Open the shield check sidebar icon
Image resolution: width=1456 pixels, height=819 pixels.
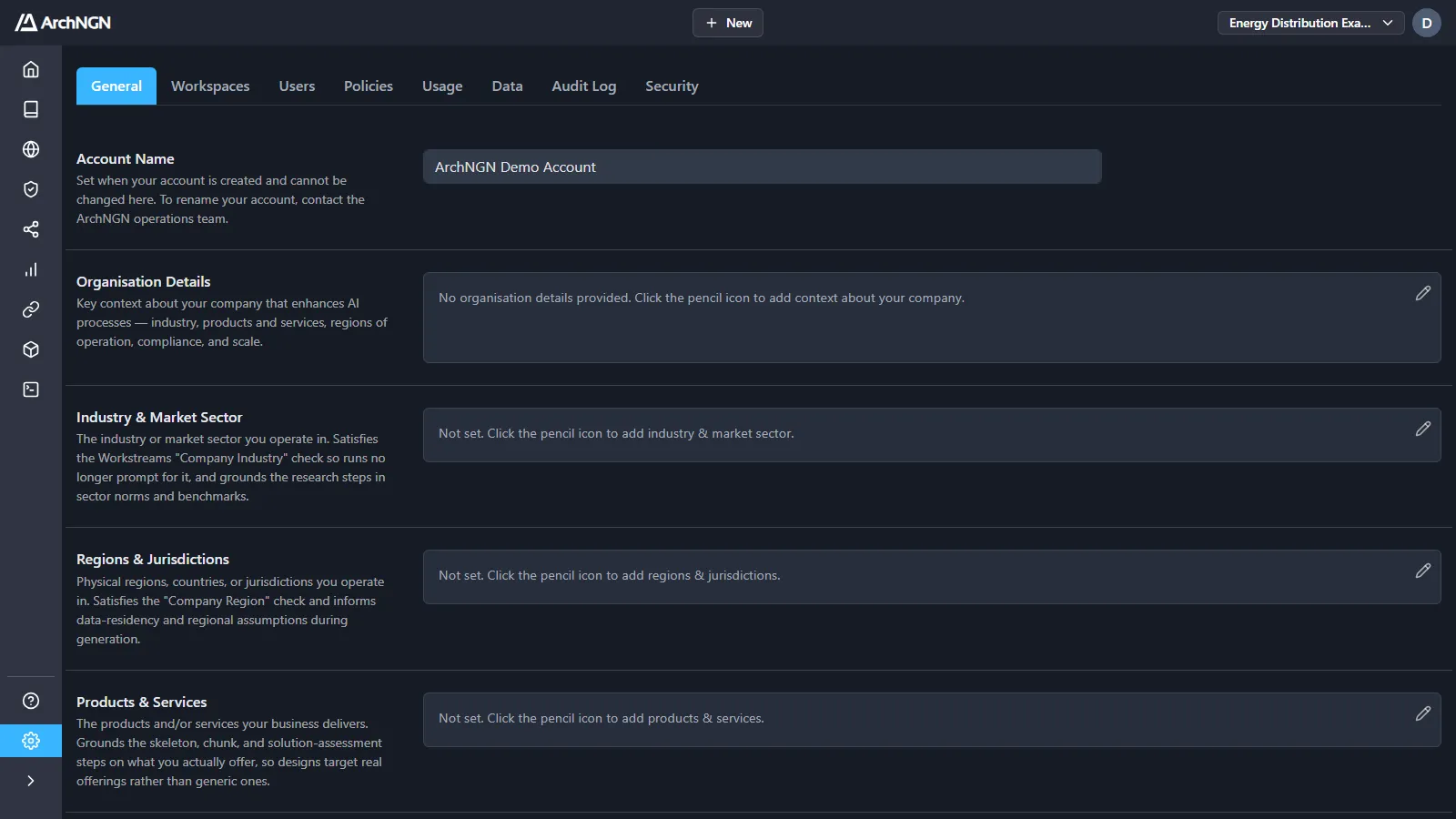(31, 189)
